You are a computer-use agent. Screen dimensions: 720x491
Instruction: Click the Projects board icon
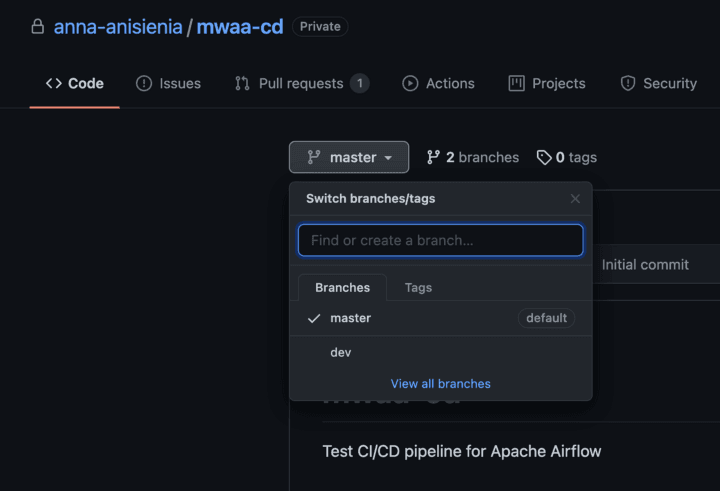517,84
